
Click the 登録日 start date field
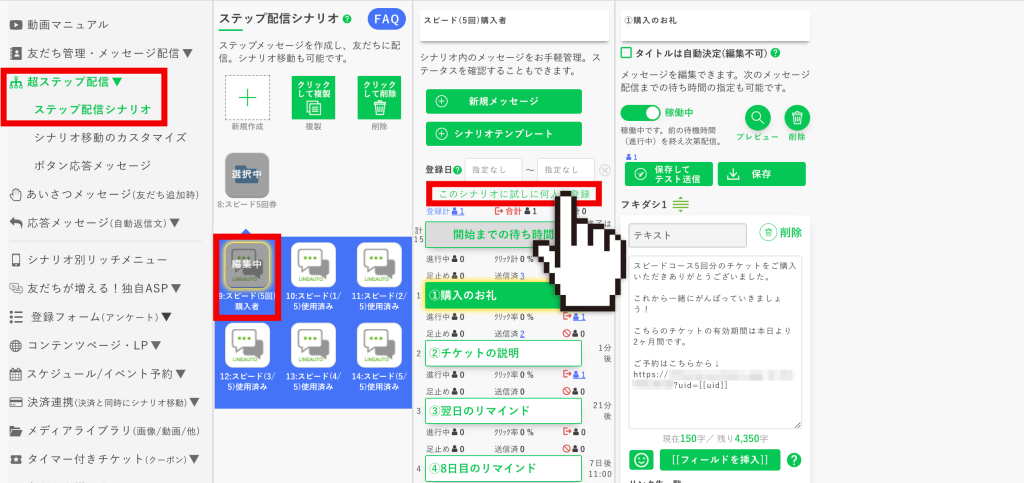[493, 170]
